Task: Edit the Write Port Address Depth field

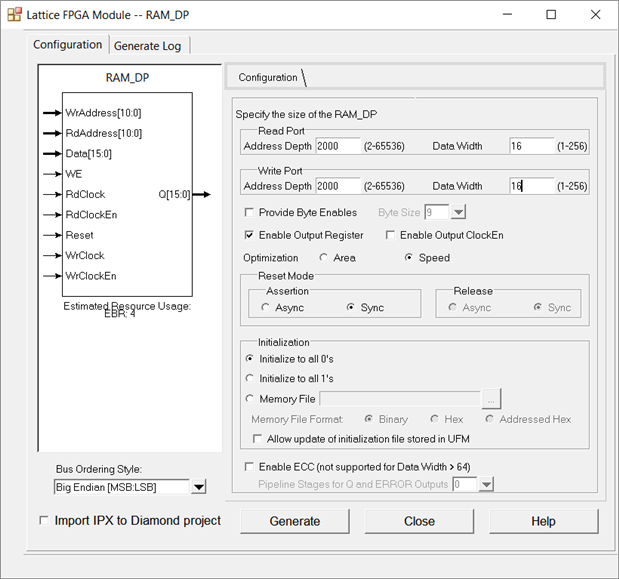Action: 338,186
